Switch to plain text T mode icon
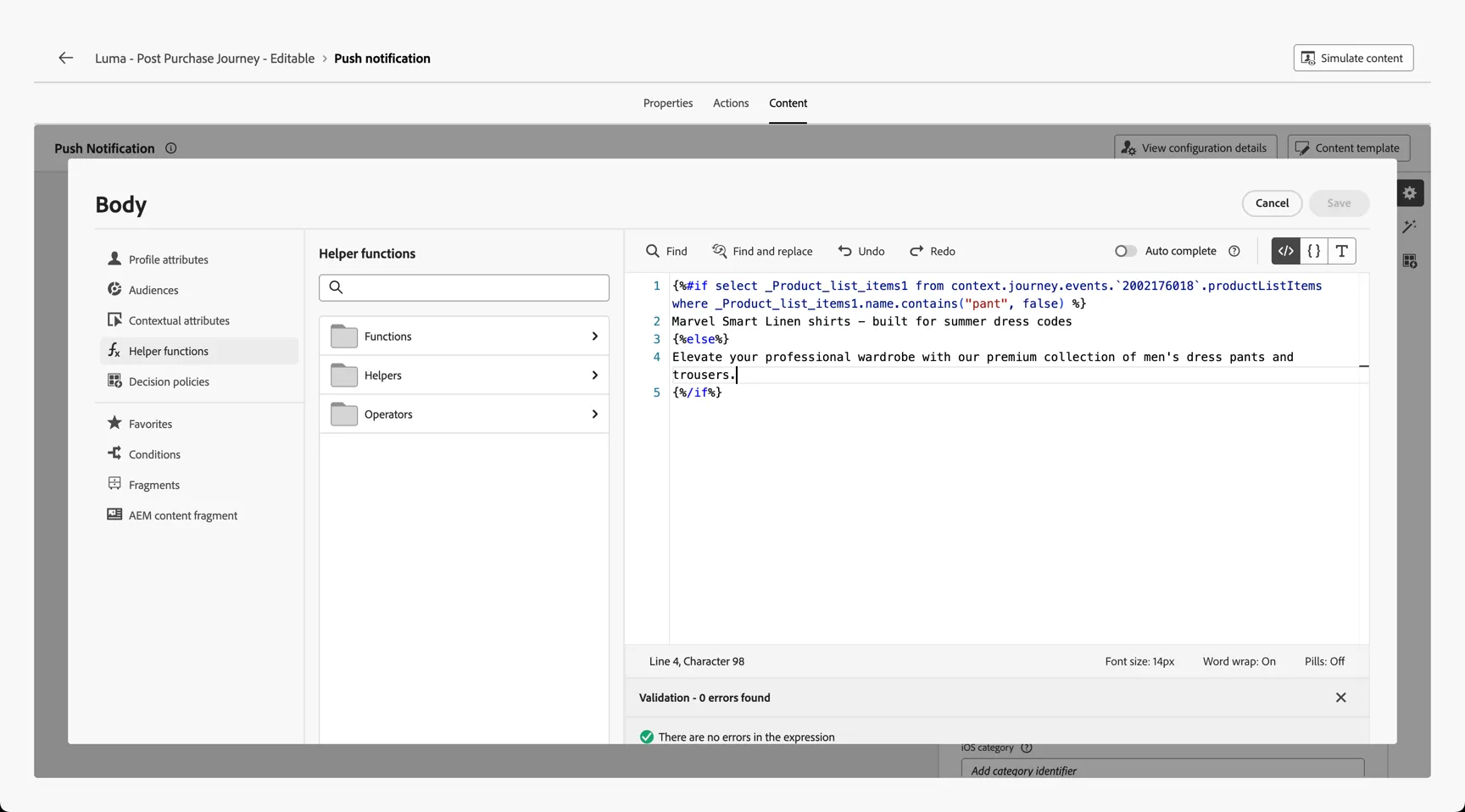1465x812 pixels. coord(1342,251)
